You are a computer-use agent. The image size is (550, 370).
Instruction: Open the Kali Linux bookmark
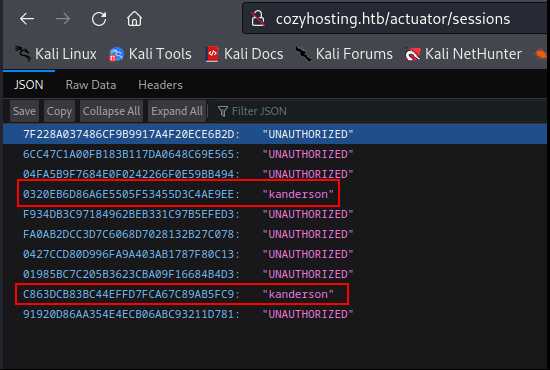click(x=56, y=54)
